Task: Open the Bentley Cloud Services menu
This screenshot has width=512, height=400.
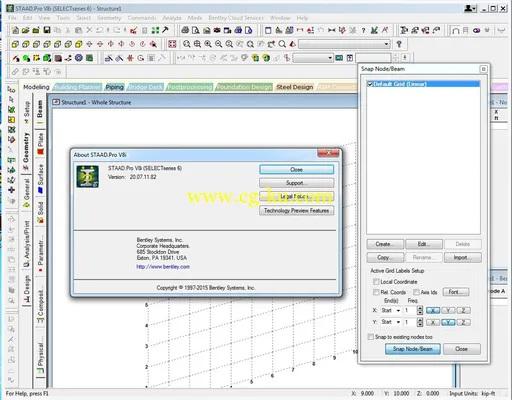Action: click(x=236, y=18)
